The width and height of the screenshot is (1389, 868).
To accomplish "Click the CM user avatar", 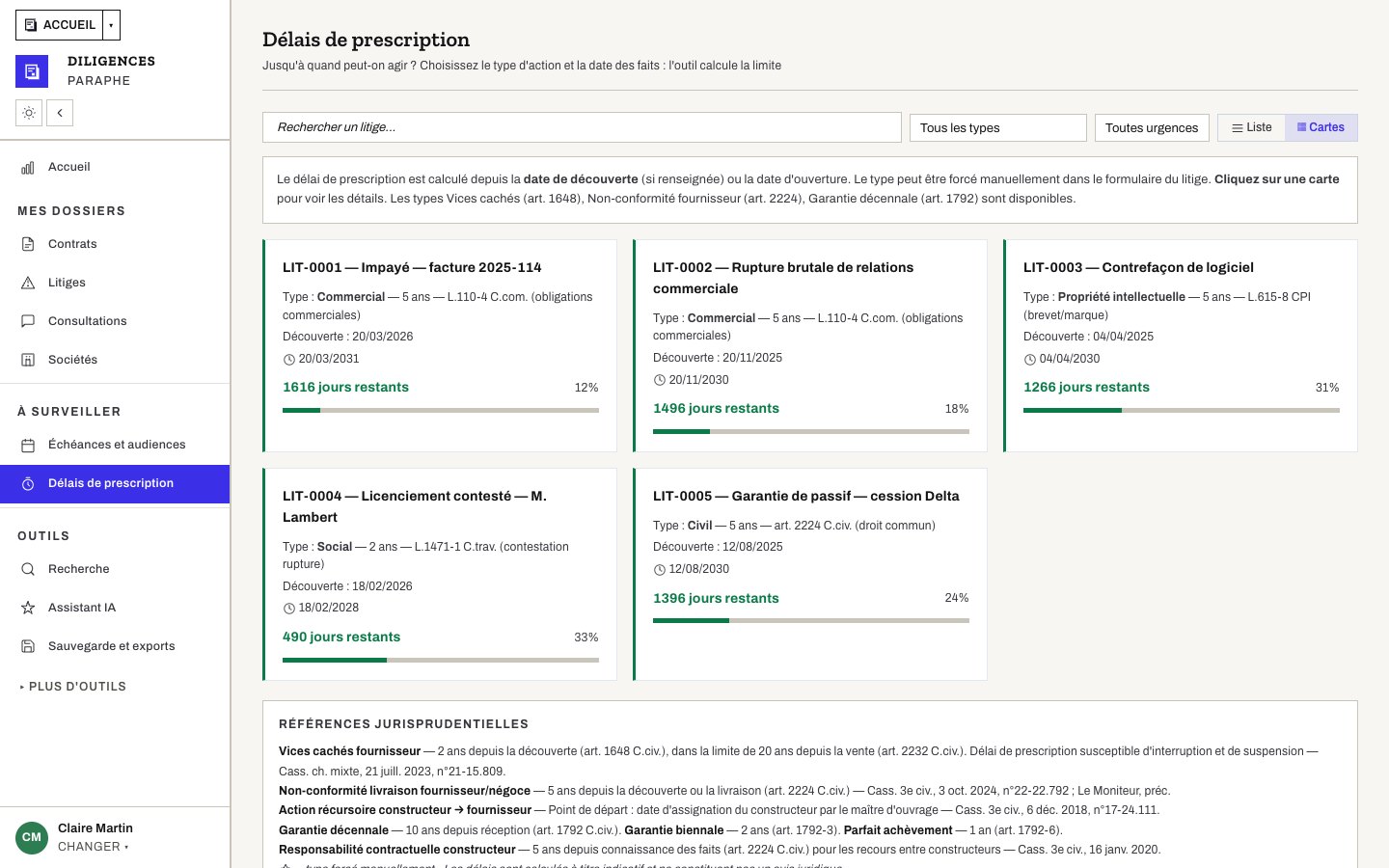I will tap(32, 837).
